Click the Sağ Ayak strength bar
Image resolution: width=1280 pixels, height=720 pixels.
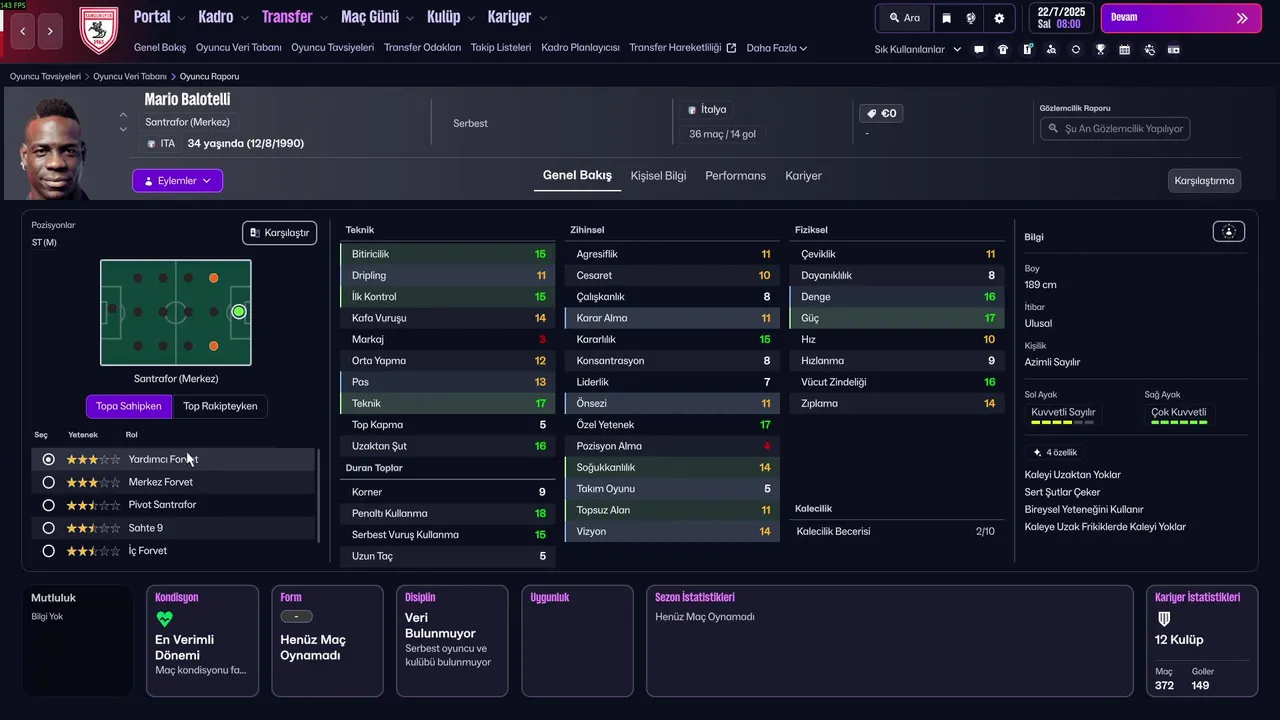(x=1179, y=423)
